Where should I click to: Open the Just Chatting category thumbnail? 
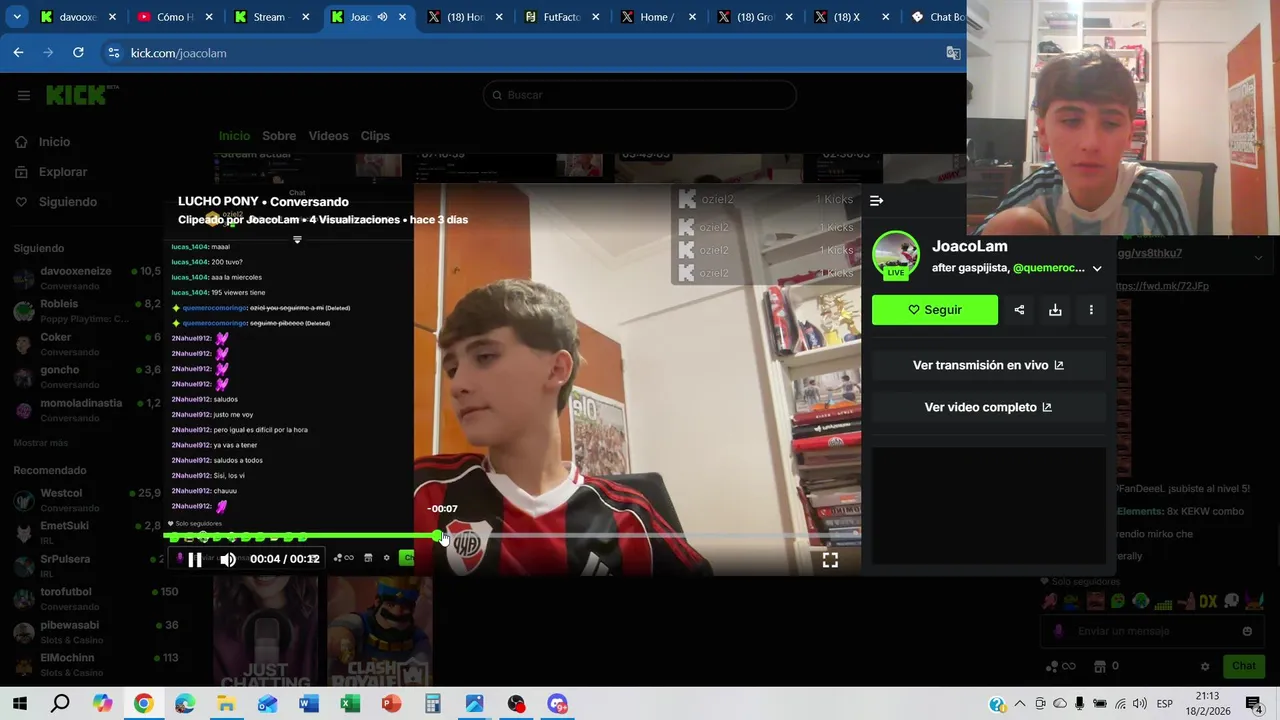(266, 631)
